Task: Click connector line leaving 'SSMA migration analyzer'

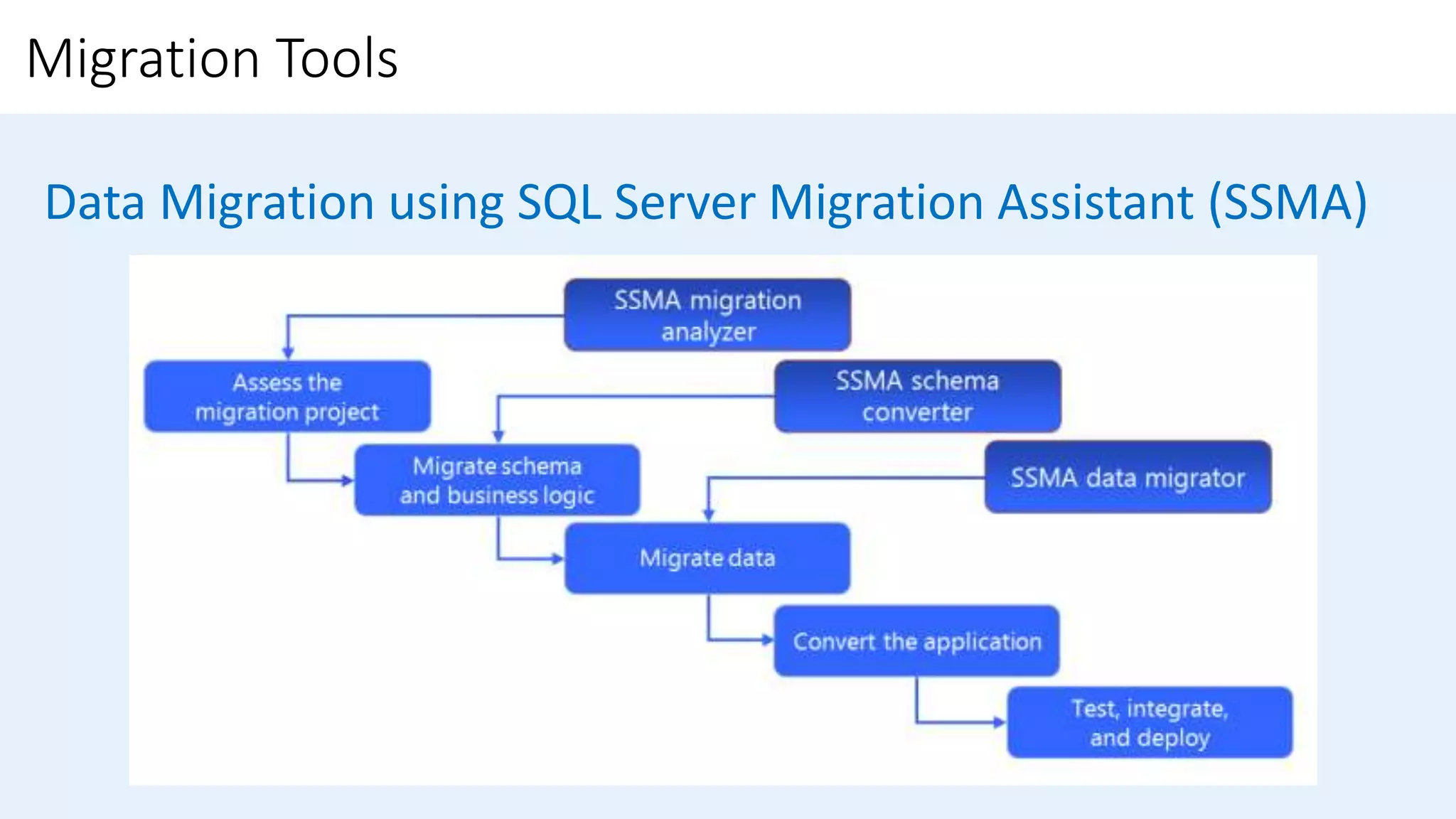Action: coord(427,316)
